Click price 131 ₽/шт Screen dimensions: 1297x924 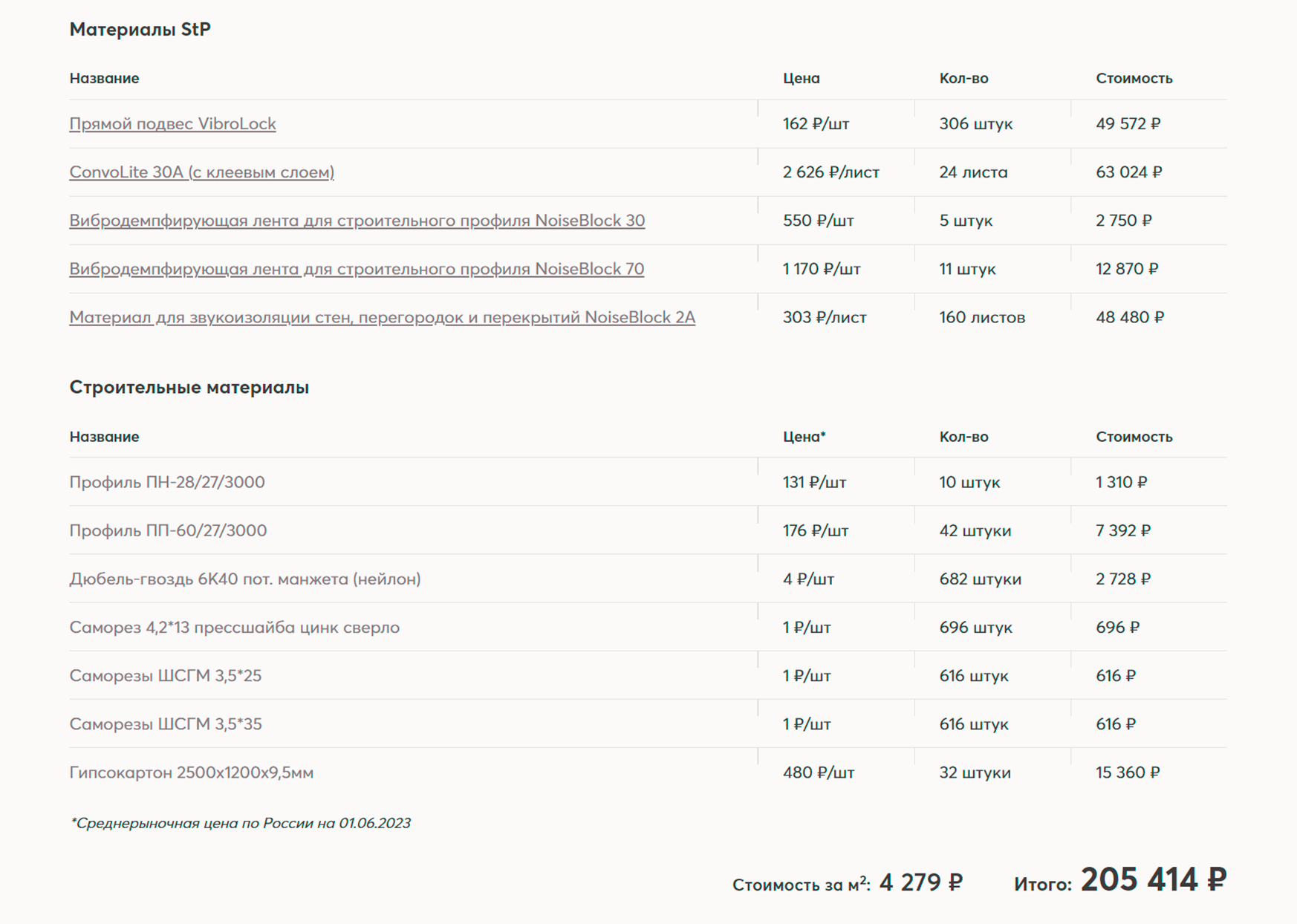click(x=814, y=482)
